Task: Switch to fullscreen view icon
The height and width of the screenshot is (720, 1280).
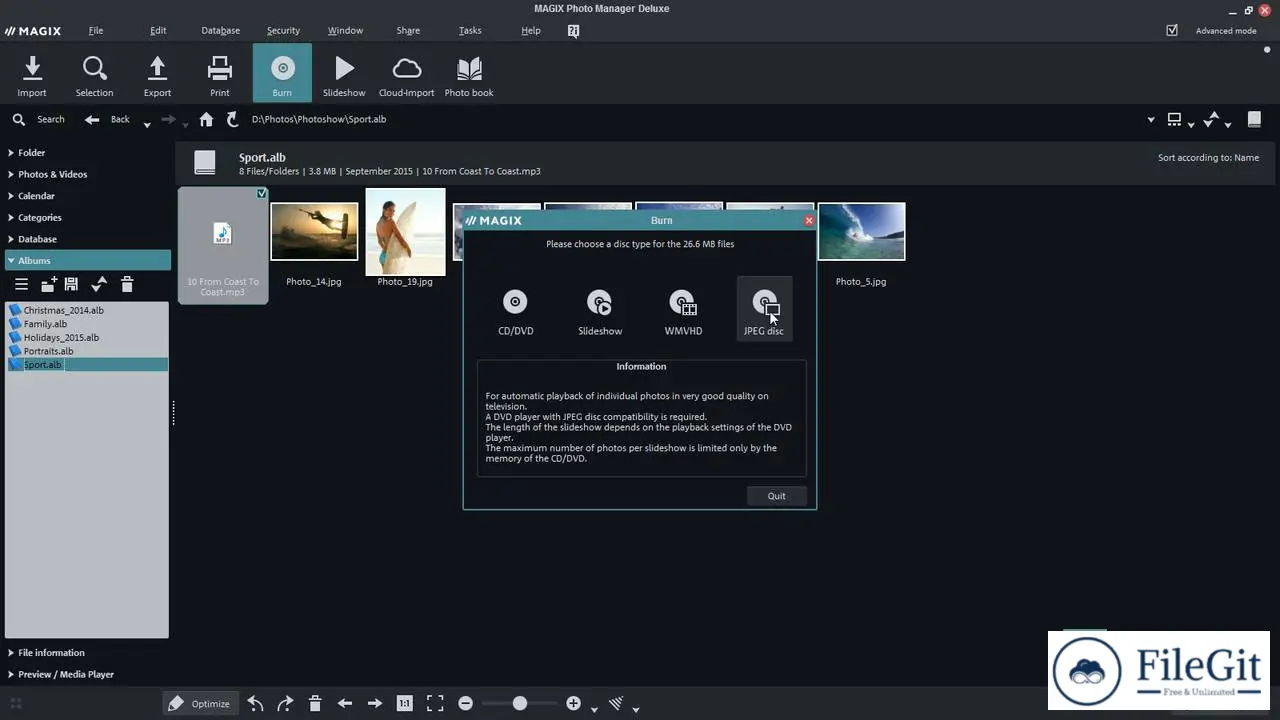Action: coord(435,704)
